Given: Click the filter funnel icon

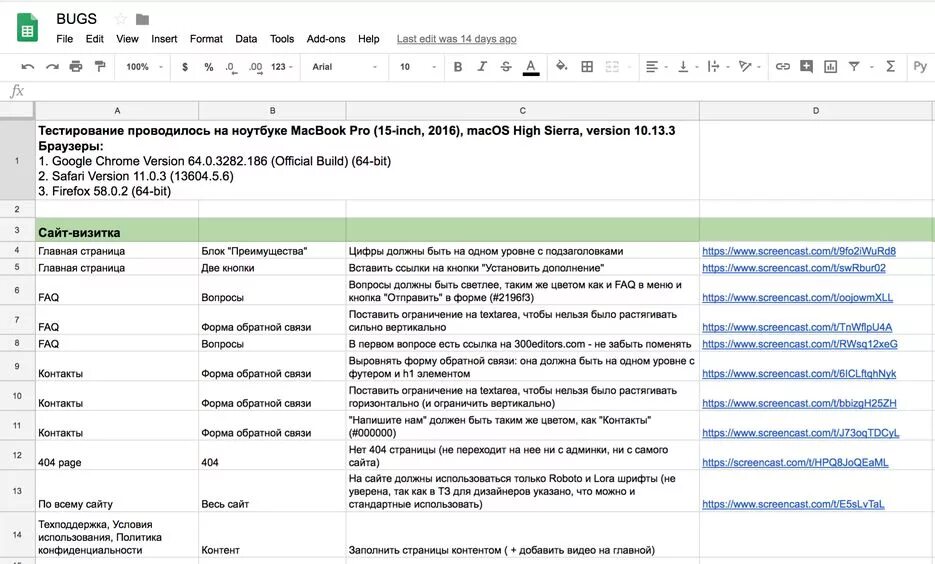Looking at the screenshot, I should [x=854, y=67].
